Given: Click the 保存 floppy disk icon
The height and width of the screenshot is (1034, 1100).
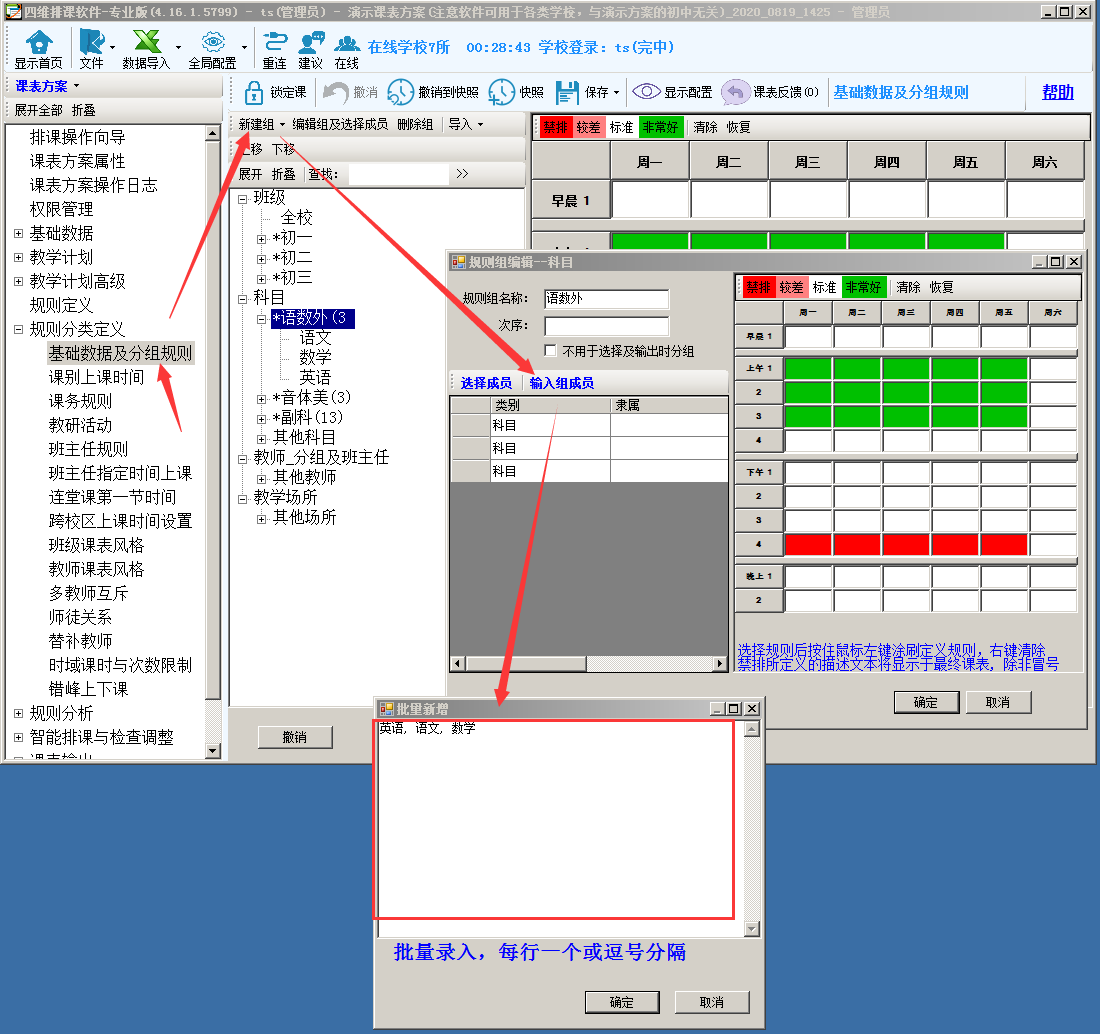Looking at the screenshot, I should click(x=567, y=92).
